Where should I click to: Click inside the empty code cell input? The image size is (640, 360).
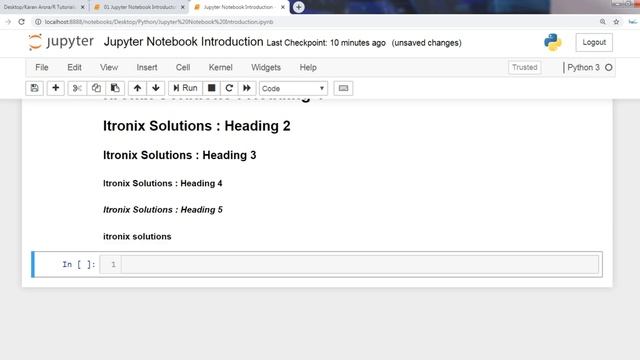[x=360, y=264]
